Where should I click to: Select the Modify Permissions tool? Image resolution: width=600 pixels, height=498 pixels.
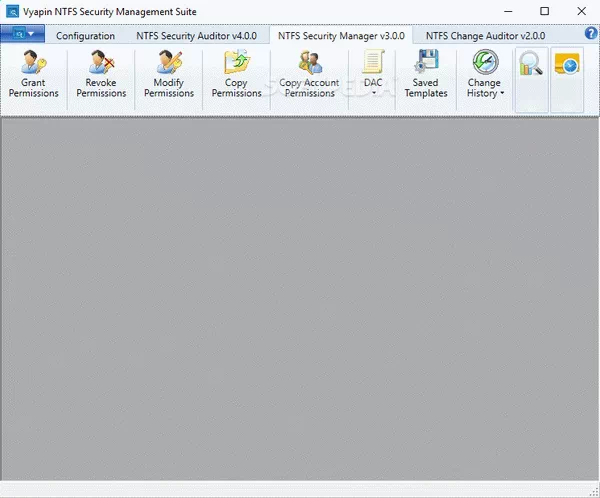click(169, 75)
